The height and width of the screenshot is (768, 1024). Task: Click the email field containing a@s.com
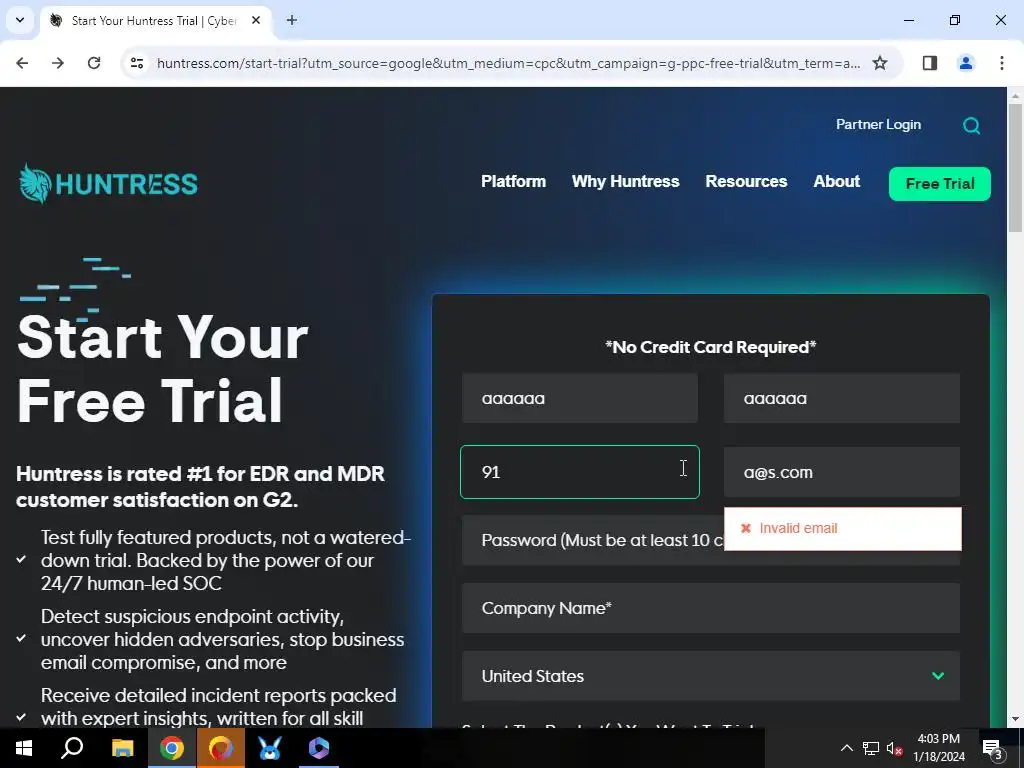point(842,472)
